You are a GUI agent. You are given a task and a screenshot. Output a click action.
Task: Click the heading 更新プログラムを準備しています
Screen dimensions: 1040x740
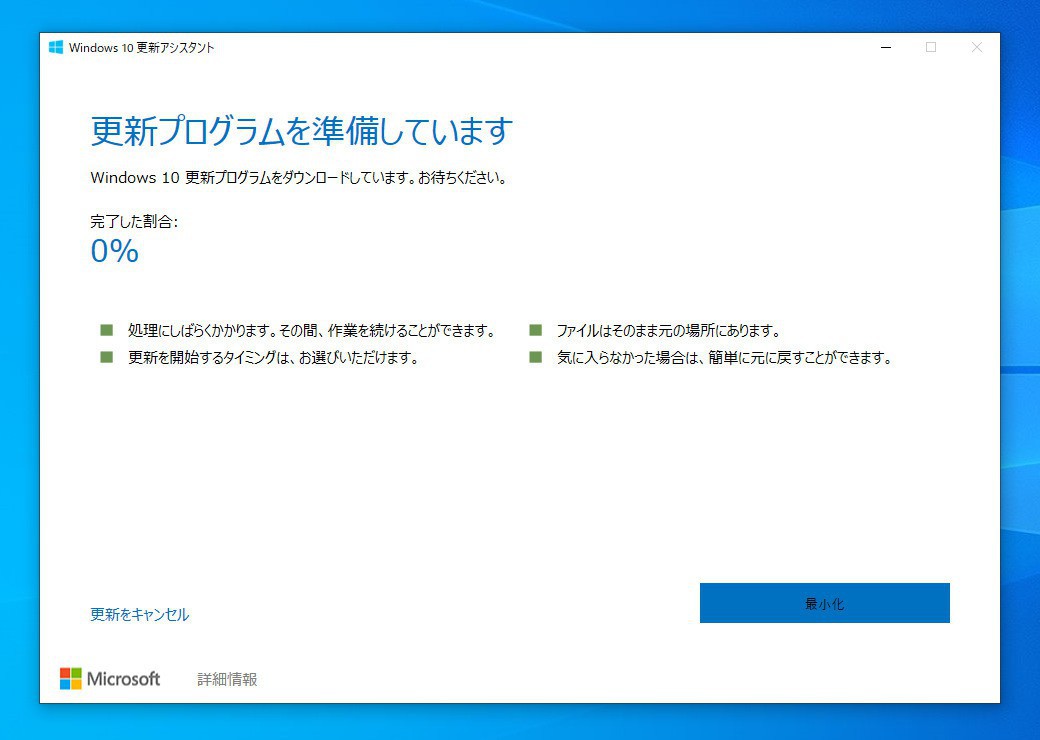302,130
